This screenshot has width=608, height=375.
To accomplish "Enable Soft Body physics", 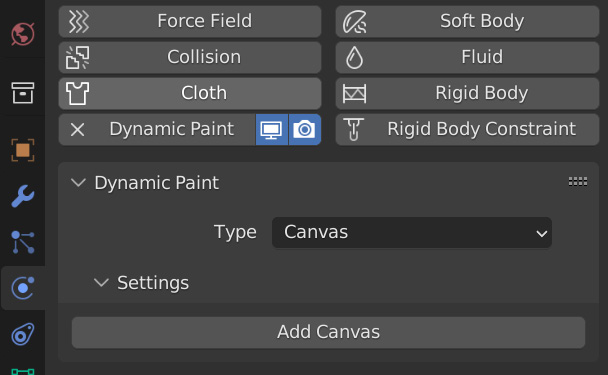I will tap(467, 21).
